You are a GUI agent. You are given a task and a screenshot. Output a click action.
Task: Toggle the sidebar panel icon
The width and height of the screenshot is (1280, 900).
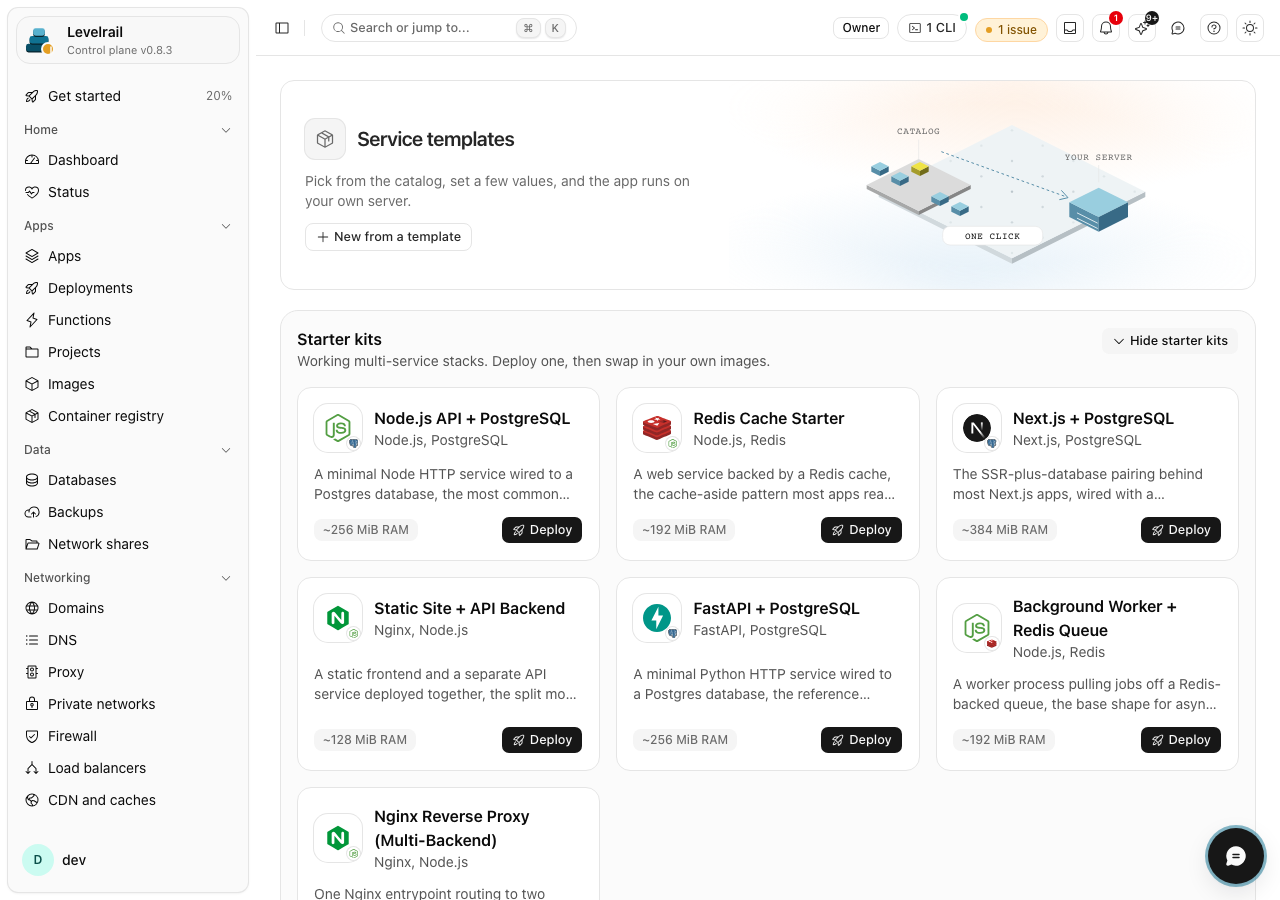(x=282, y=28)
